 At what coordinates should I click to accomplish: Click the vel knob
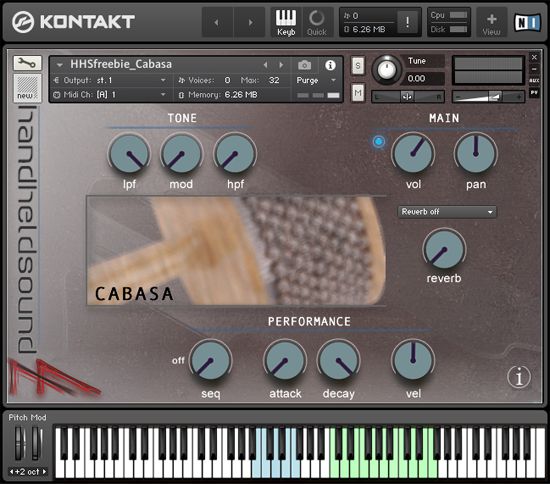coord(413,360)
